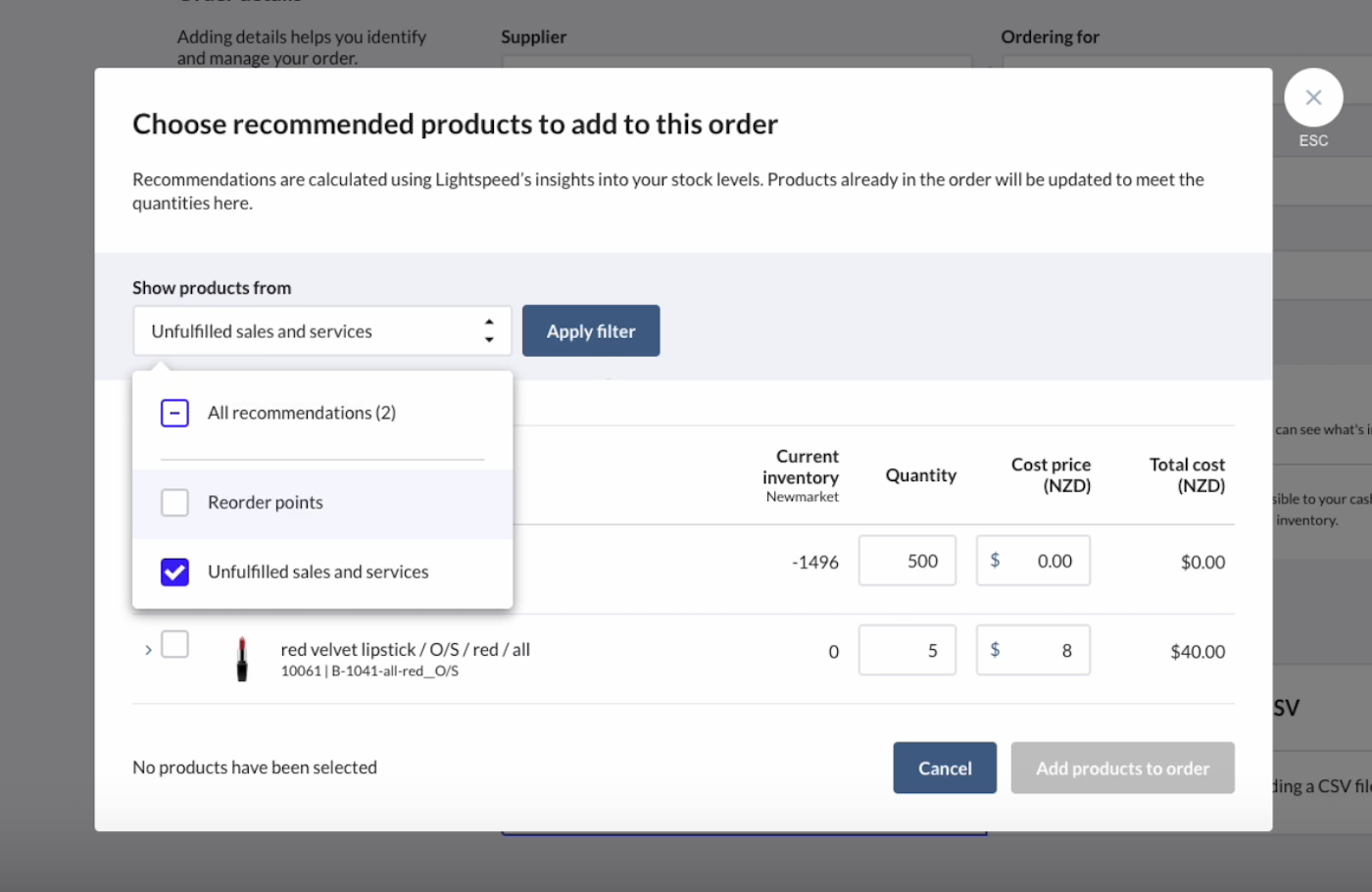Close the dialog using the ESC icon
Image resolution: width=1372 pixels, height=892 pixels.
pos(1313,97)
